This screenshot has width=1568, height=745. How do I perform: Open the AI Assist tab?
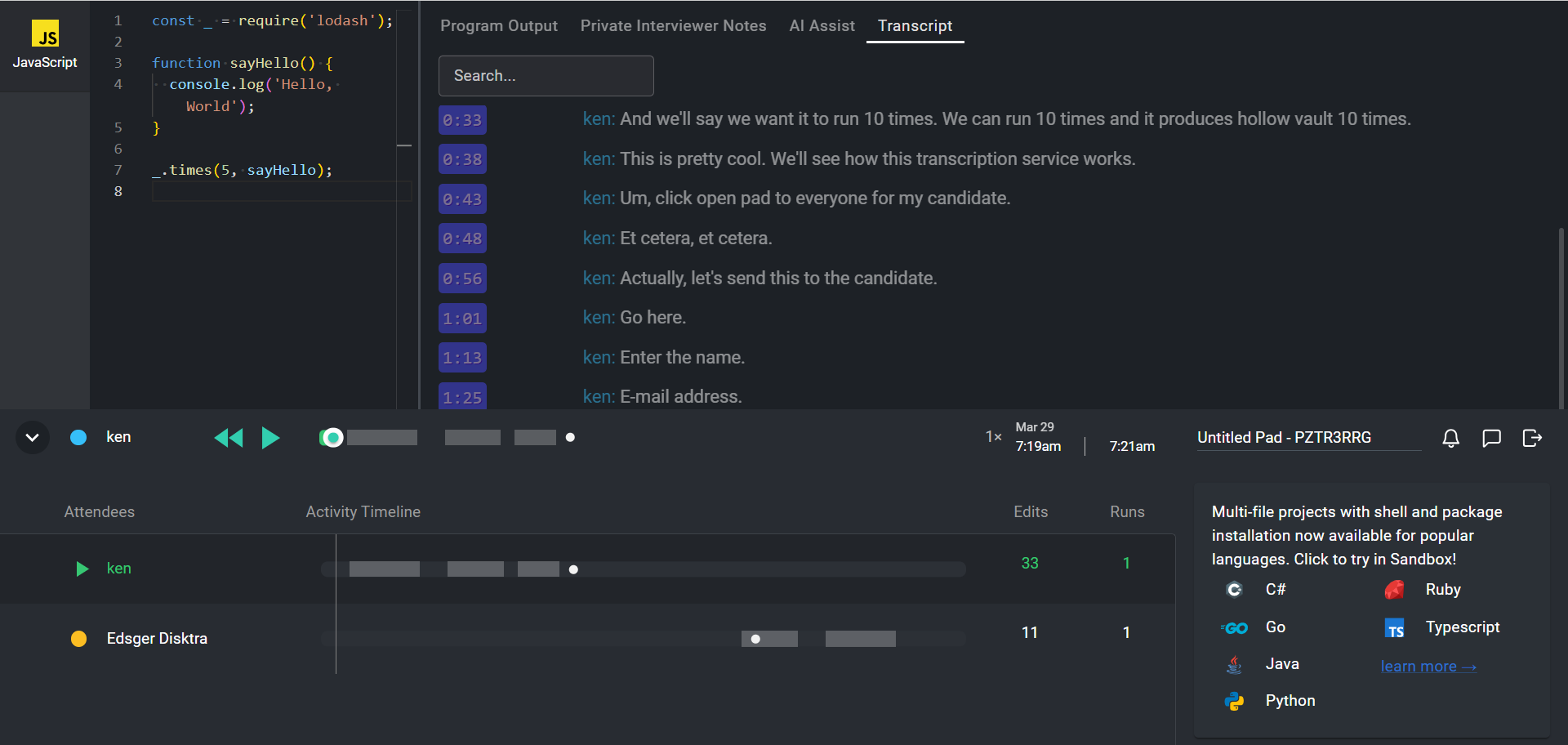[x=822, y=26]
